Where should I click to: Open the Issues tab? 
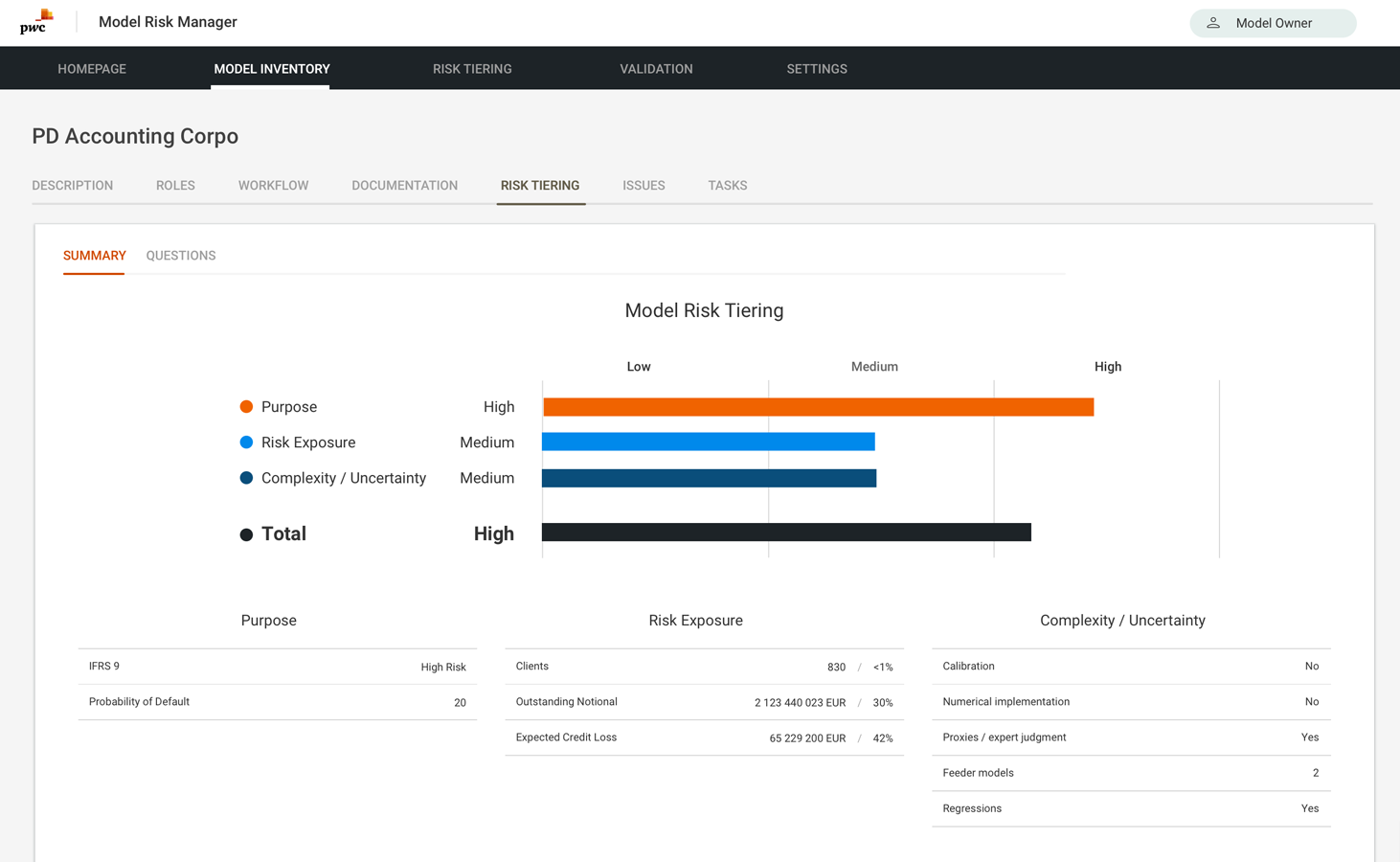tap(644, 186)
